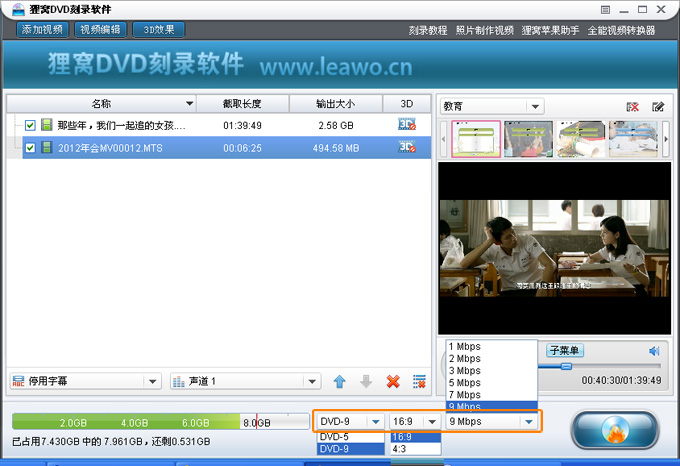Uncheck the 那些年 video checkbox

click(30, 125)
